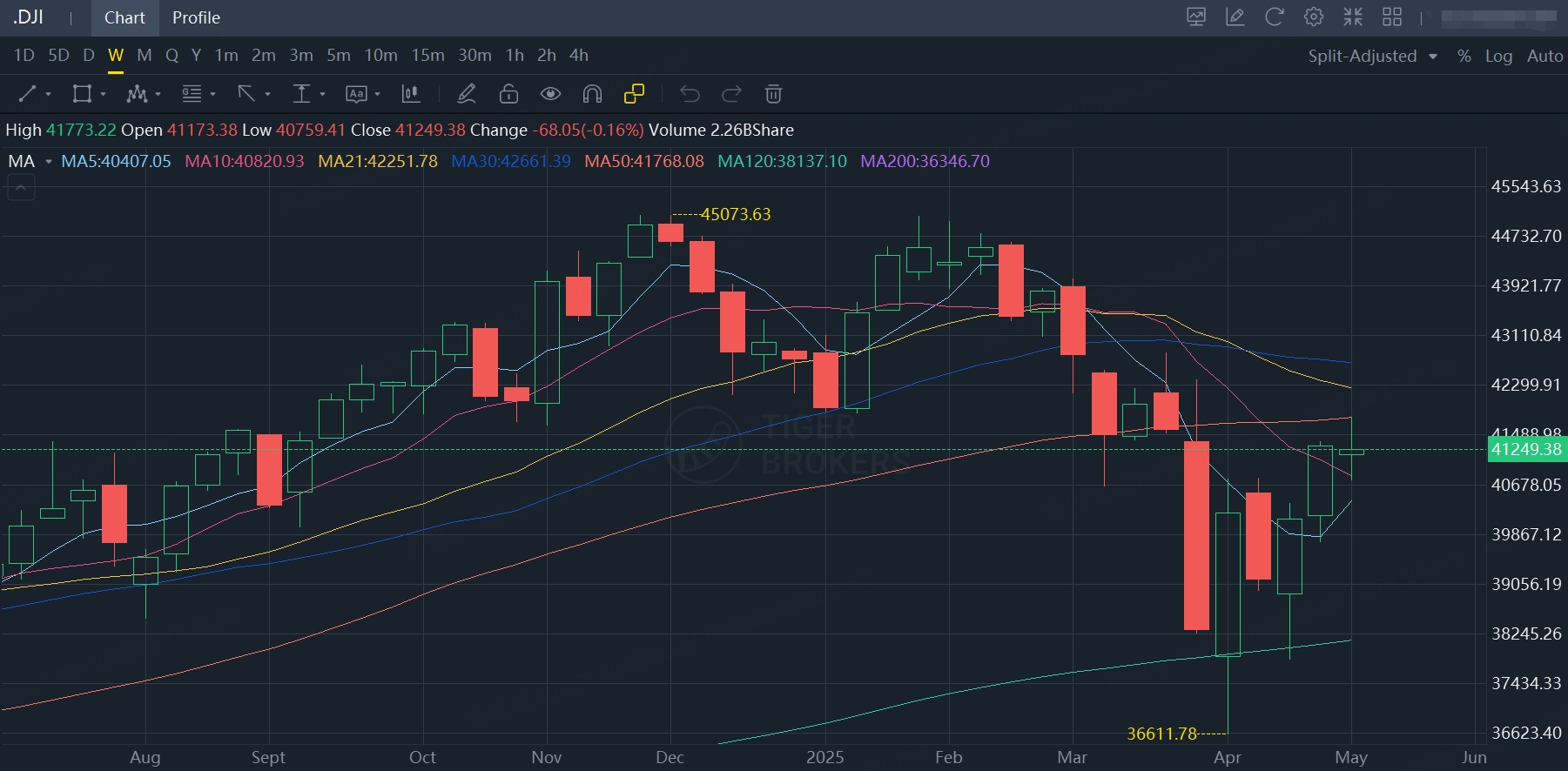Click the refresh chart icon
This screenshot has height=771, width=1568.
(1274, 17)
